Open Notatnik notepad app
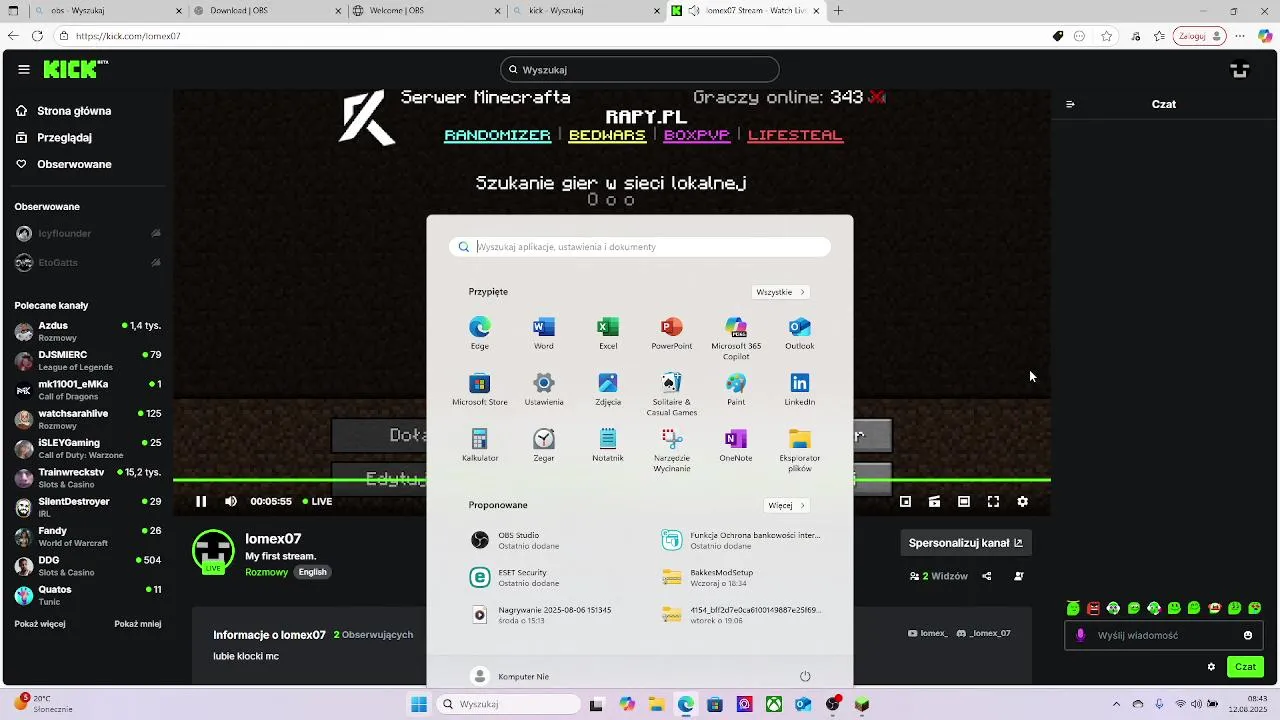This screenshot has height=720, width=1280. tap(608, 445)
